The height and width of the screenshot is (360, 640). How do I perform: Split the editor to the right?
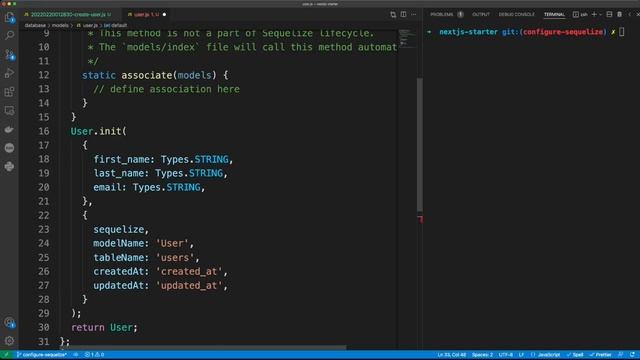click(x=403, y=14)
